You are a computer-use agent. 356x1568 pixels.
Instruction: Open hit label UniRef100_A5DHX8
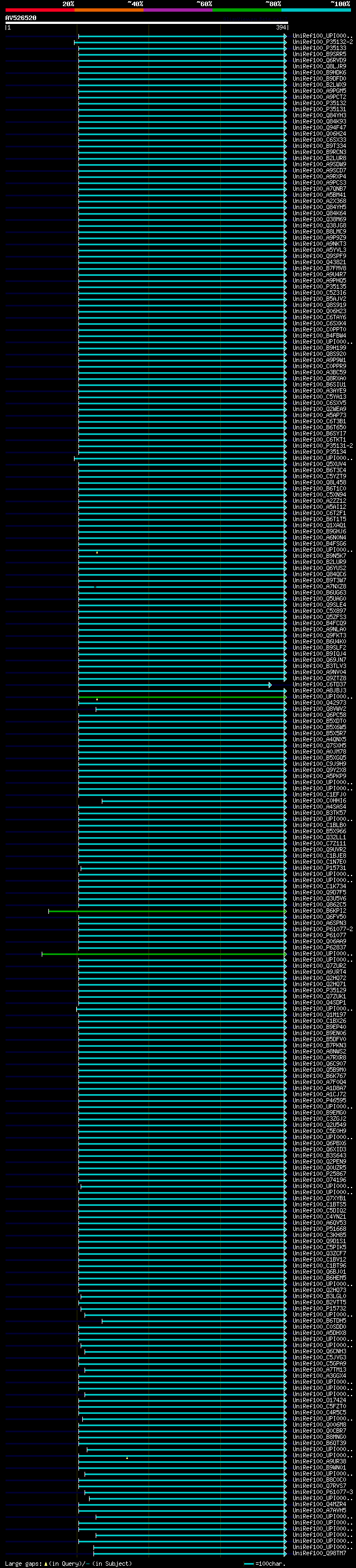coord(319,1333)
